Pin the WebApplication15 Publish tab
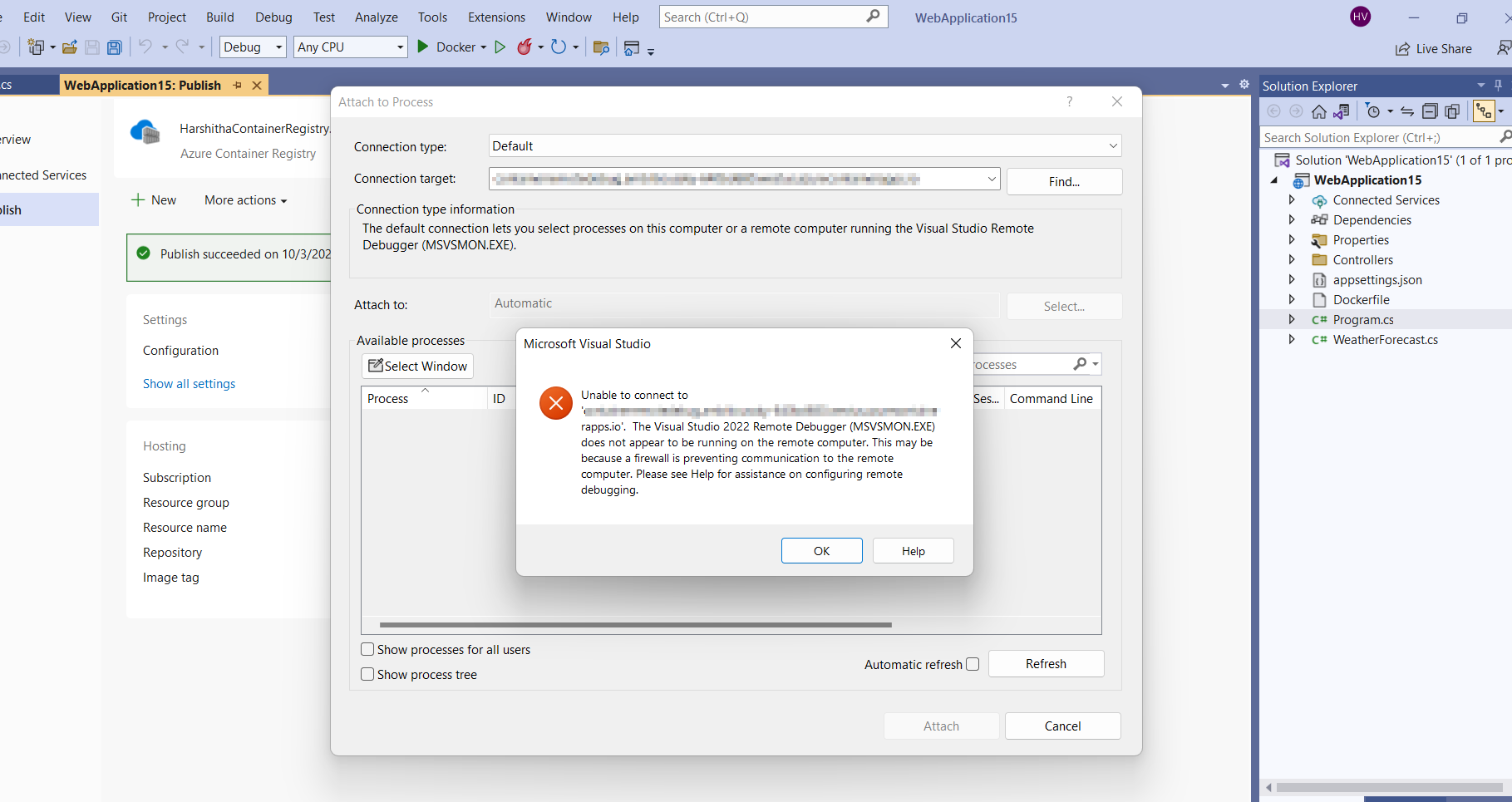The image size is (1512, 802). pos(238,85)
